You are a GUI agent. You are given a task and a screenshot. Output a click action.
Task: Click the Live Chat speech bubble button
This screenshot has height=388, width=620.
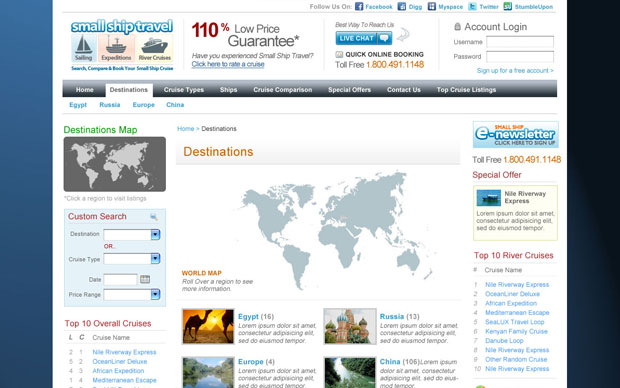tap(364, 38)
